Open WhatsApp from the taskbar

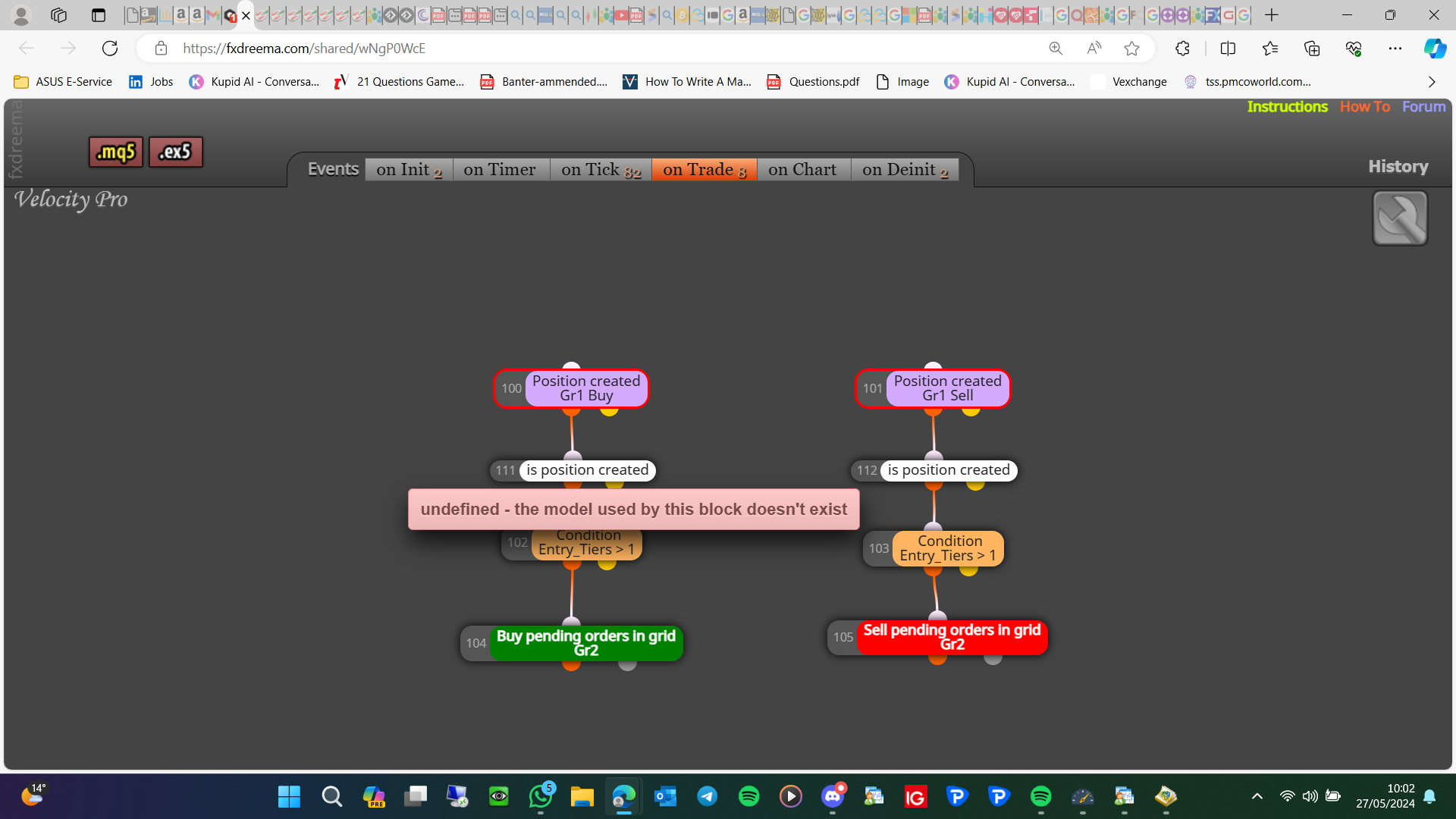[x=541, y=796]
